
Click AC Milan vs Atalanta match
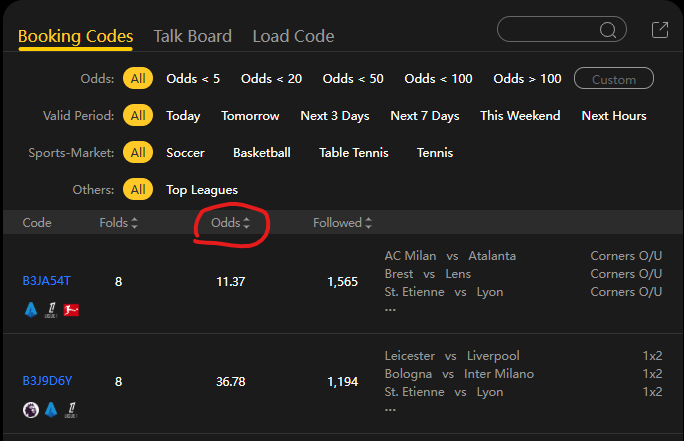[x=450, y=256]
